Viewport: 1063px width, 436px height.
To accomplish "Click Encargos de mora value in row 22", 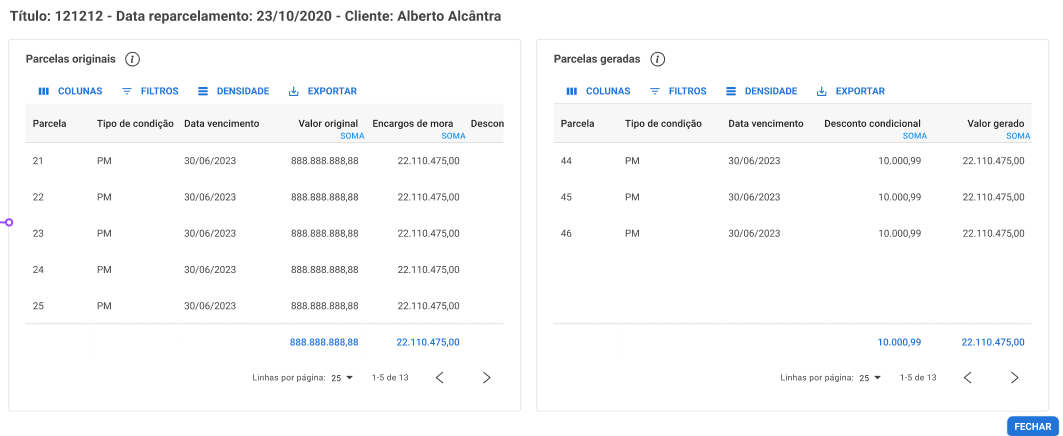I will pyautogui.click(x=428, y=197).
